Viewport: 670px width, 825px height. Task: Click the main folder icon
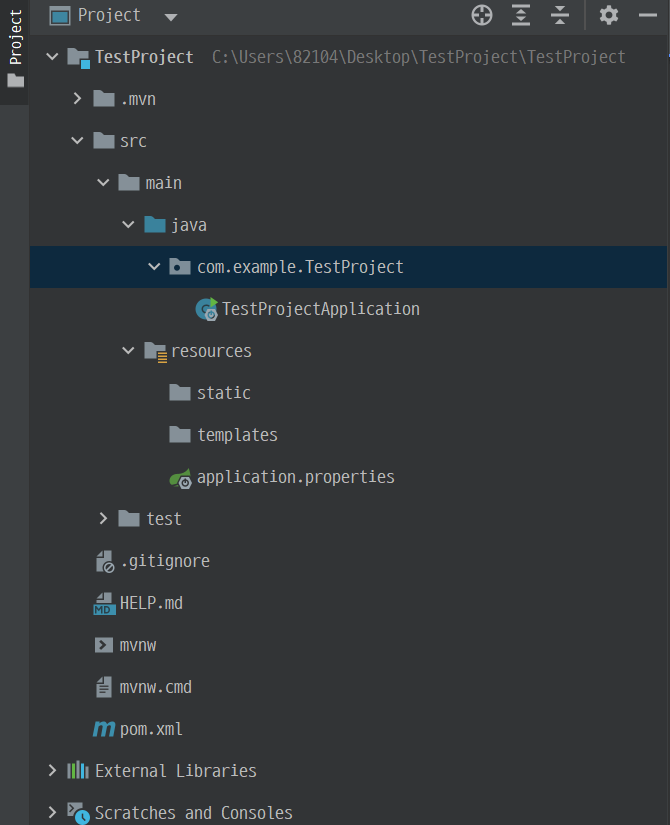tap(129, 183)
